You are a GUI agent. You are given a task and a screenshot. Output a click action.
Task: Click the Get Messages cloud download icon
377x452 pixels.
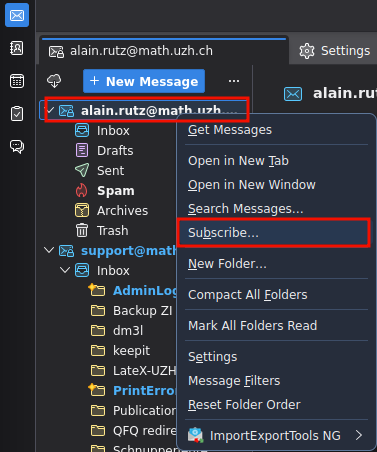click(54, 81)
